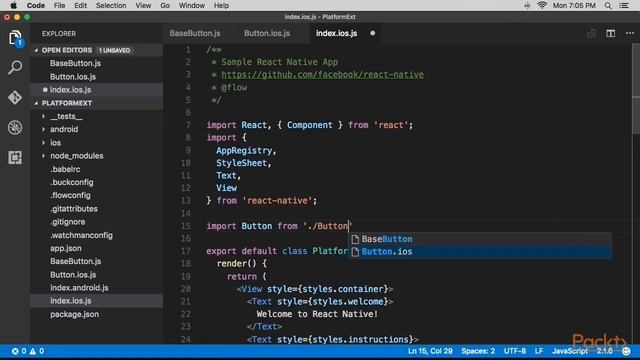Screen dimensions: 640x360
Task: Expand the node_modules folder
Action: click(43, 156)
